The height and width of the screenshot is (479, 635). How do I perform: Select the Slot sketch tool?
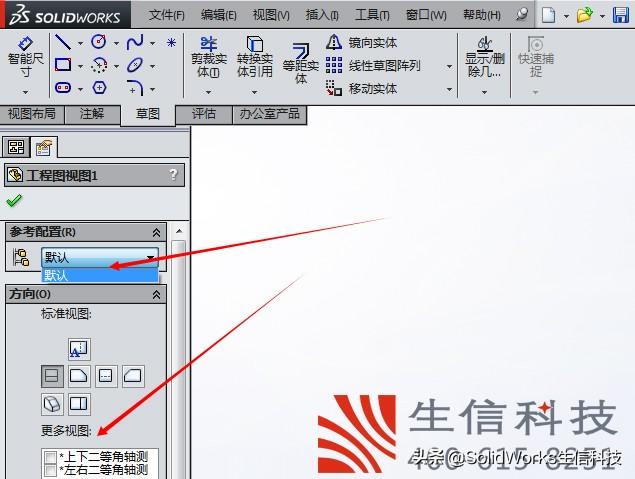point(63,87)
